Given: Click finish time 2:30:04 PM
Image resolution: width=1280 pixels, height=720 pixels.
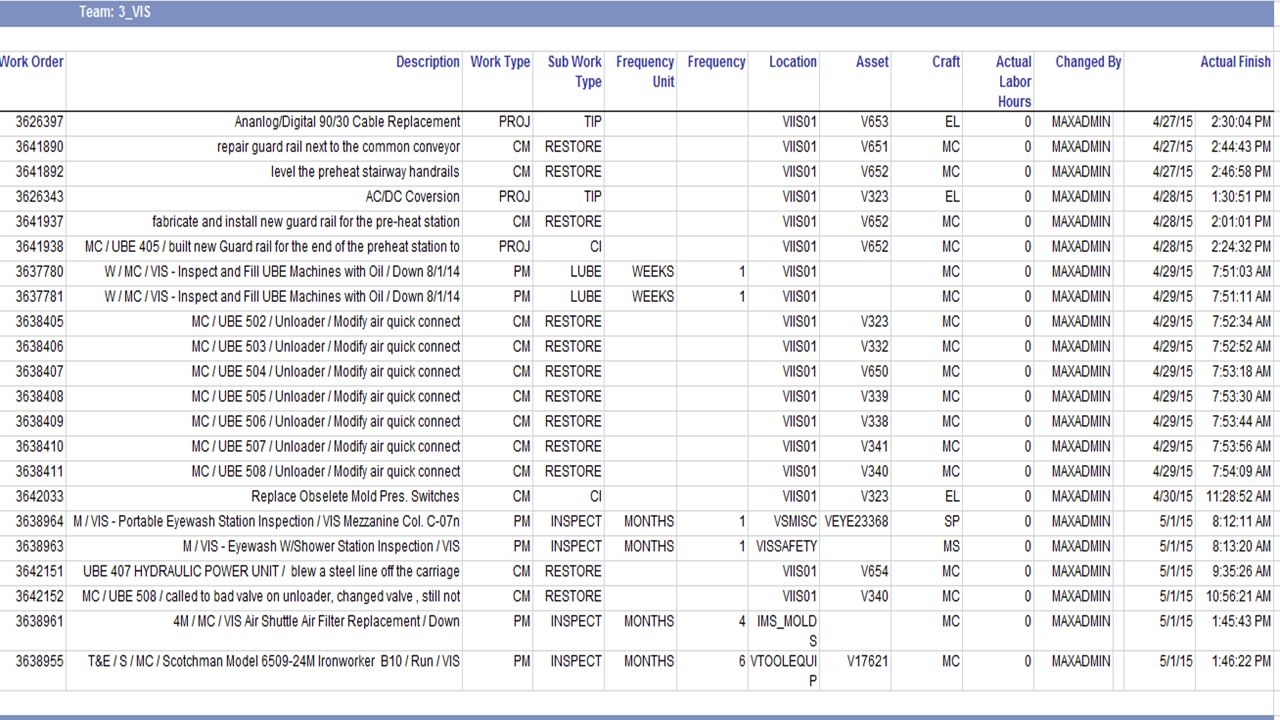Looking at the screenshot, I should (x=1241, y=122).
